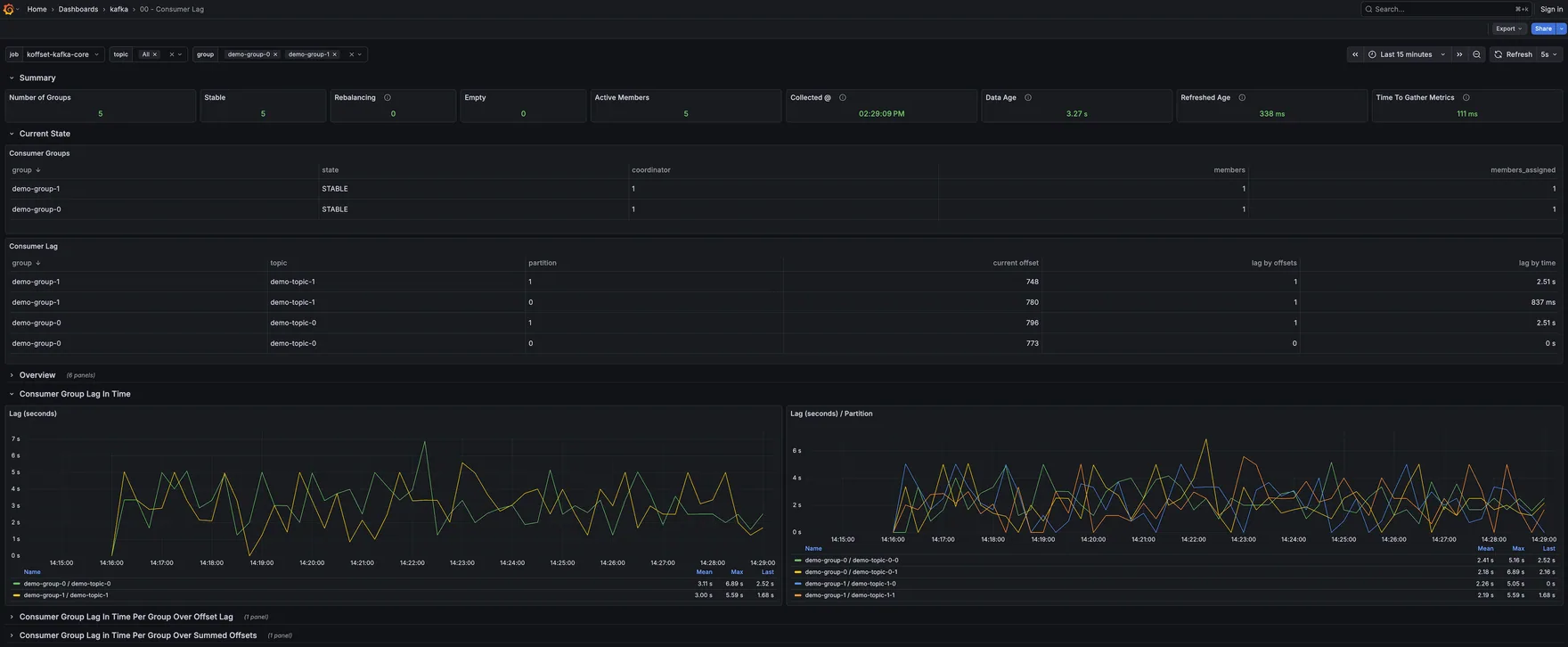Toggle demo-group-0 / demo-topic-0 series in Lag legend
Image resolution: width=1568 pixels, height=647 pixels.
[67, 584]
